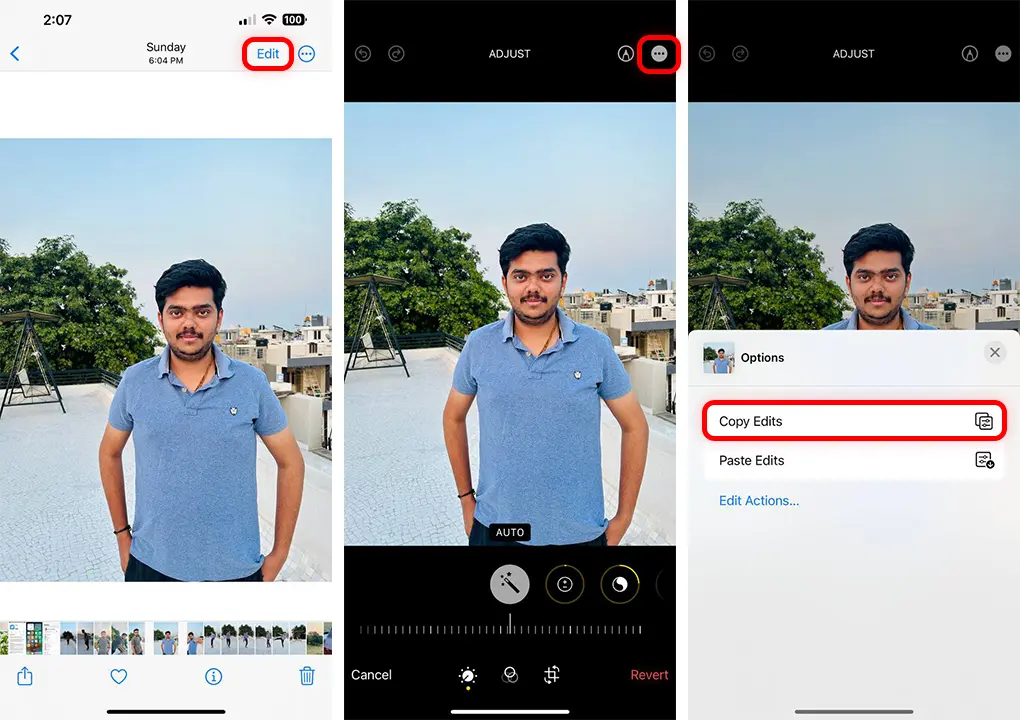Choose Copy Edits
The width and height of the screenshot is (1020, 720).
(x=854, y=421)
